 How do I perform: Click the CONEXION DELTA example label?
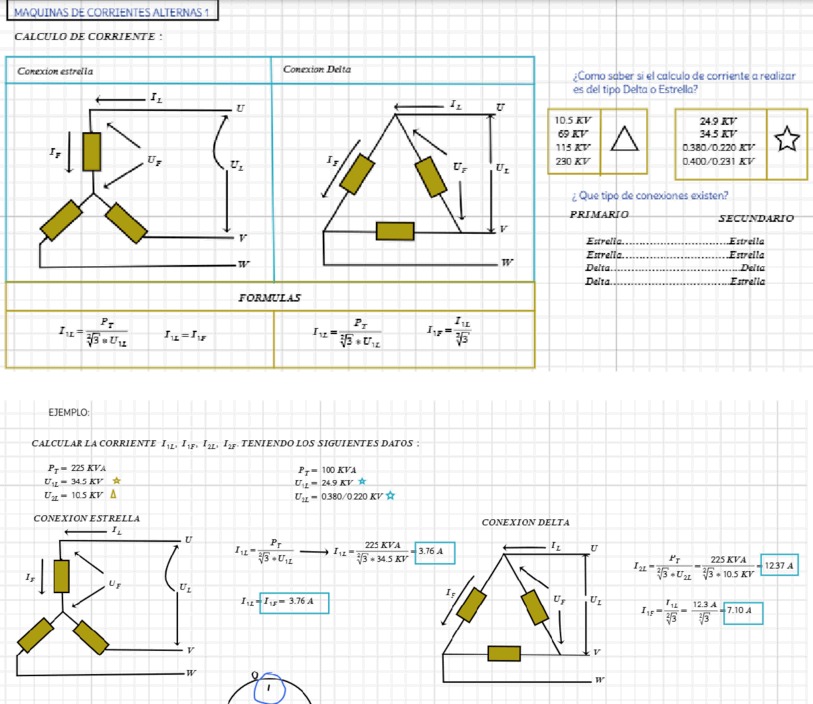525,523
